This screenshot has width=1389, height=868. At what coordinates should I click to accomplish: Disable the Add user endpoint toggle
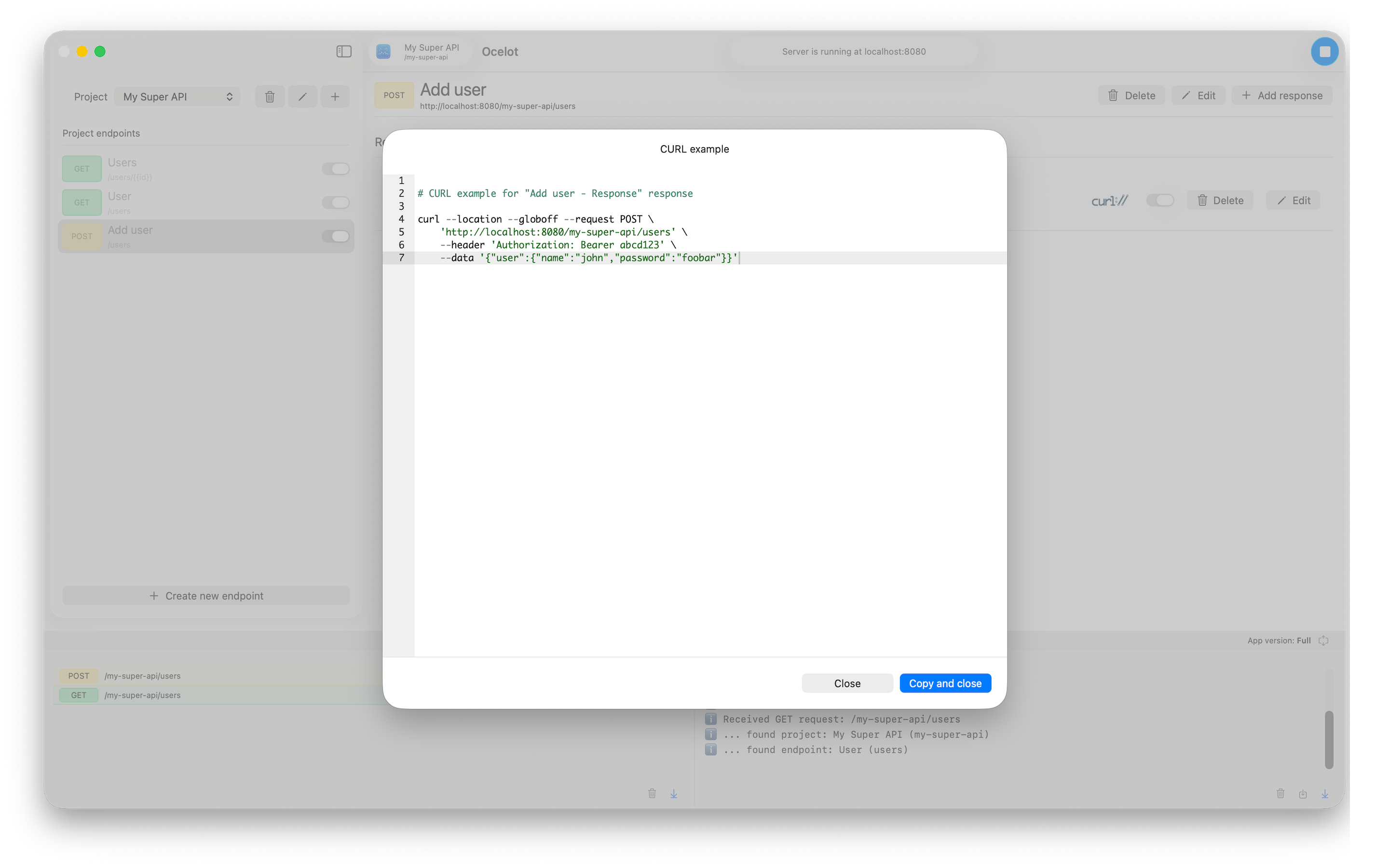click(x=336, y=236)
